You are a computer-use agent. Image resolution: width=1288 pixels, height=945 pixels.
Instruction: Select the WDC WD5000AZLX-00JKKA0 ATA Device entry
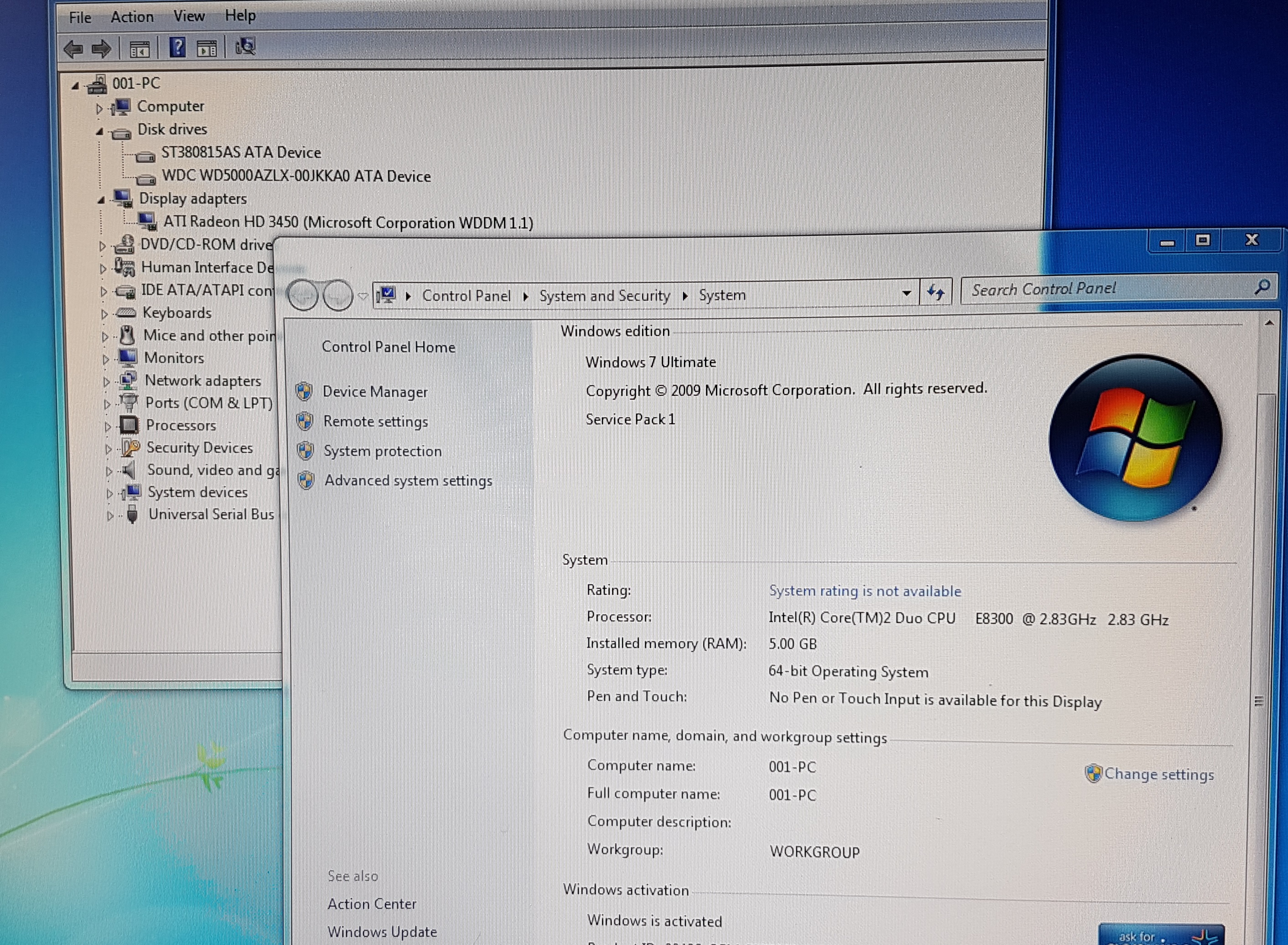pos(296,176)
